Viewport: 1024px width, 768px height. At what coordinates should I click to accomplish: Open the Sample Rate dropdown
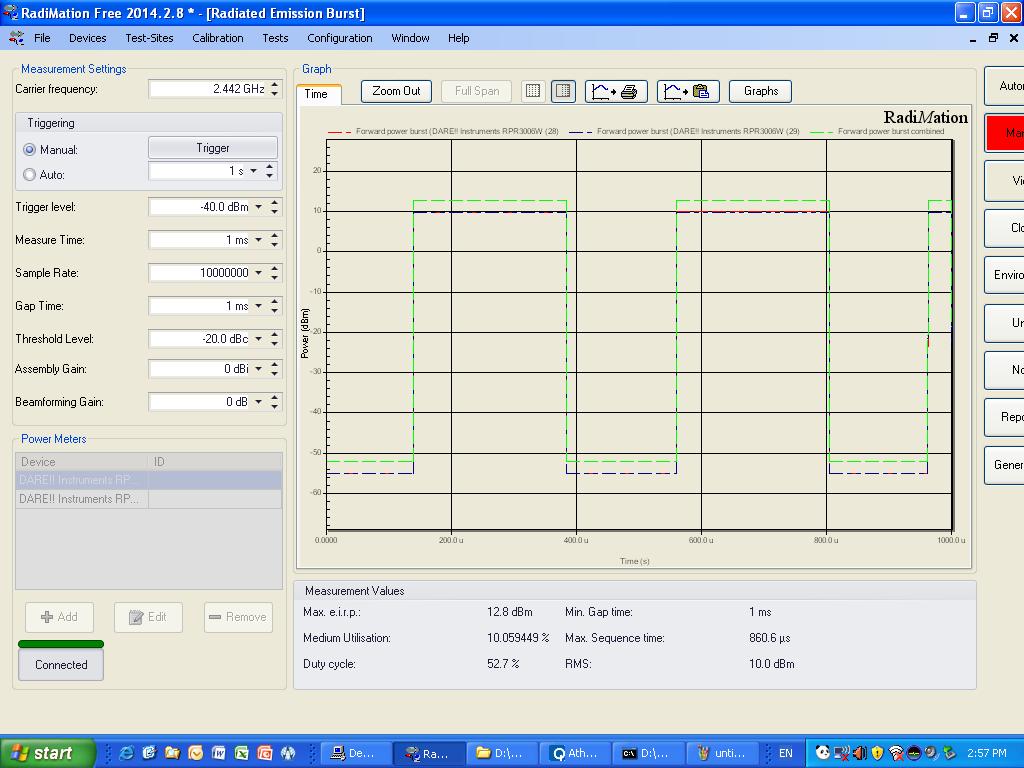[259, 273]
